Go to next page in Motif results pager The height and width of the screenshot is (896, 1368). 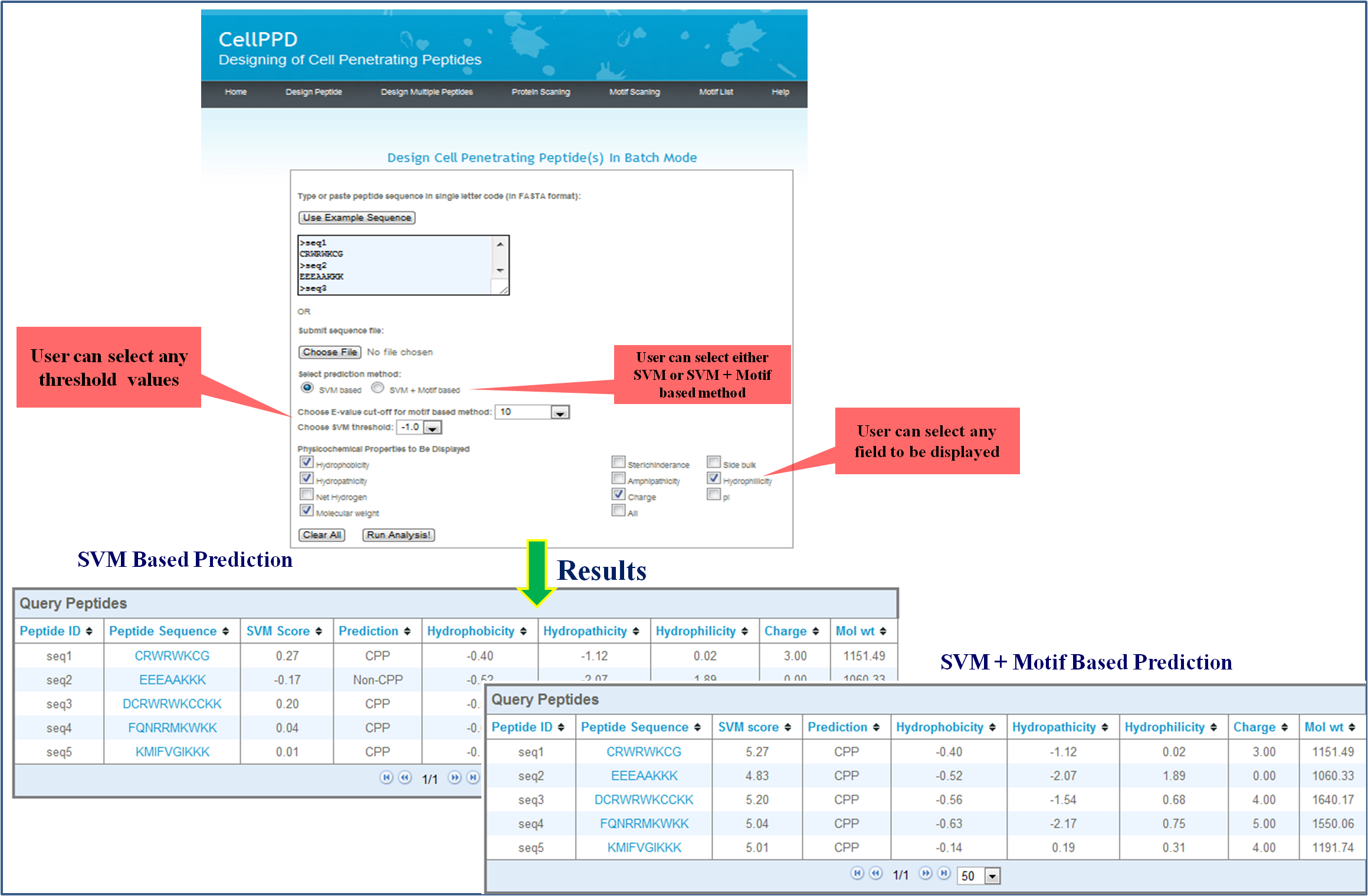[x=926, y=873]
